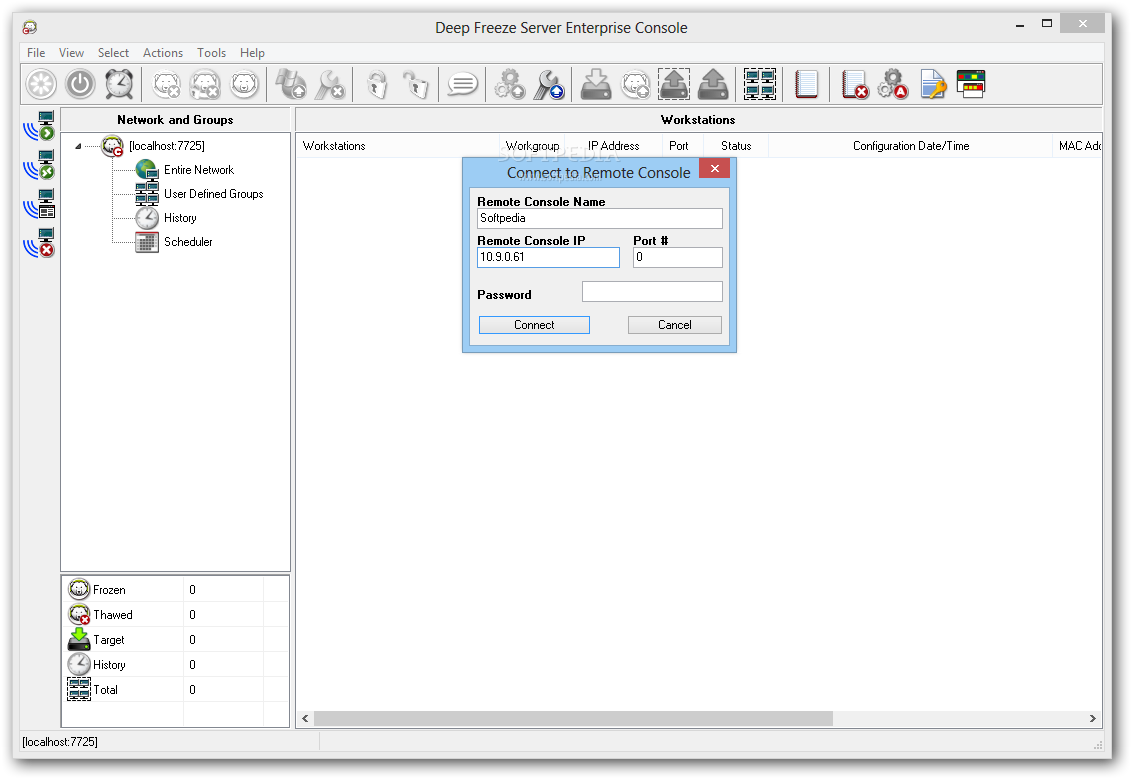Open the Help menu
The height and width of the screenshot is (779, 1132).
click(x=253, y=53)
